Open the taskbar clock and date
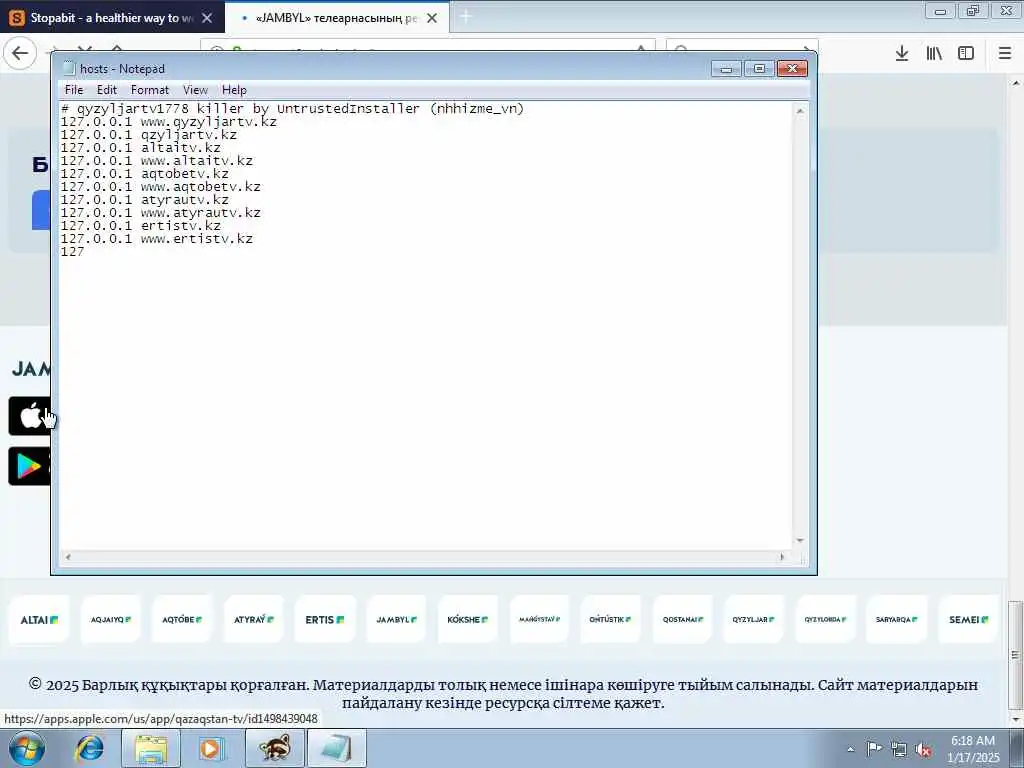Screen dimensions: 1024x768 [973, 749]
